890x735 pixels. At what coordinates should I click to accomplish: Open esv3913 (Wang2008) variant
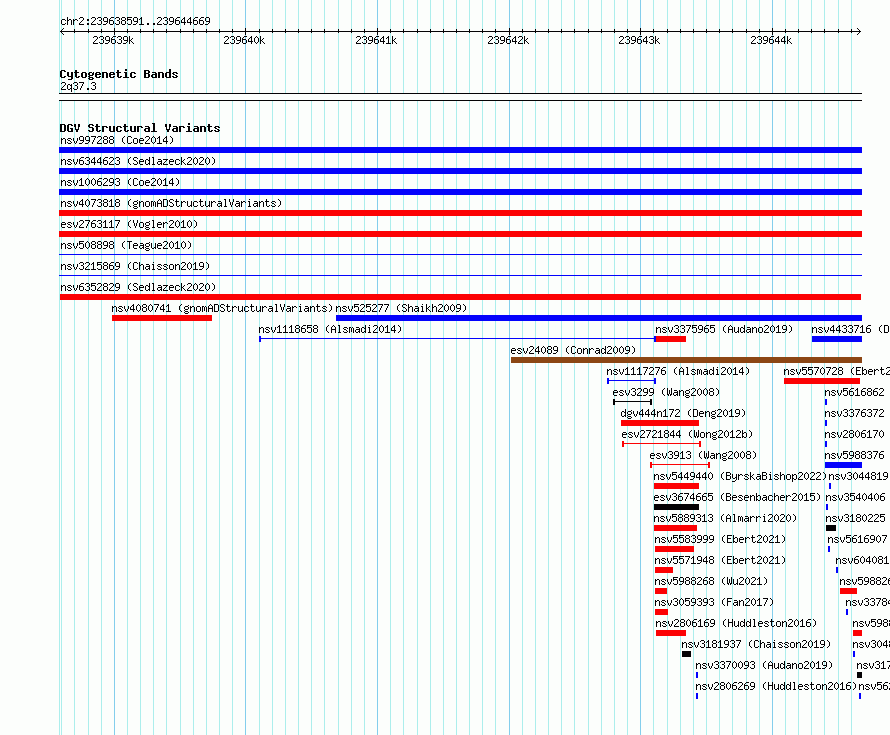pyautogui.click(x=703, y=455)
